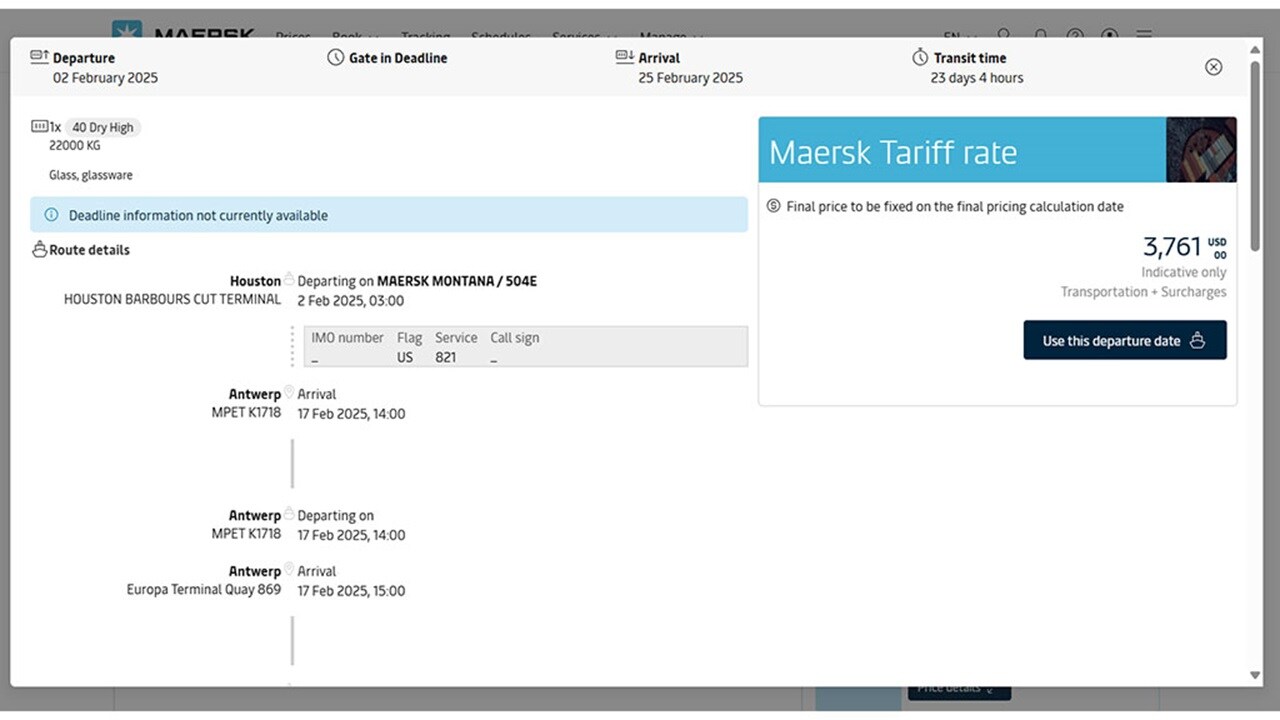Click the vessel icon next to Houston departure

pos(289,278)
